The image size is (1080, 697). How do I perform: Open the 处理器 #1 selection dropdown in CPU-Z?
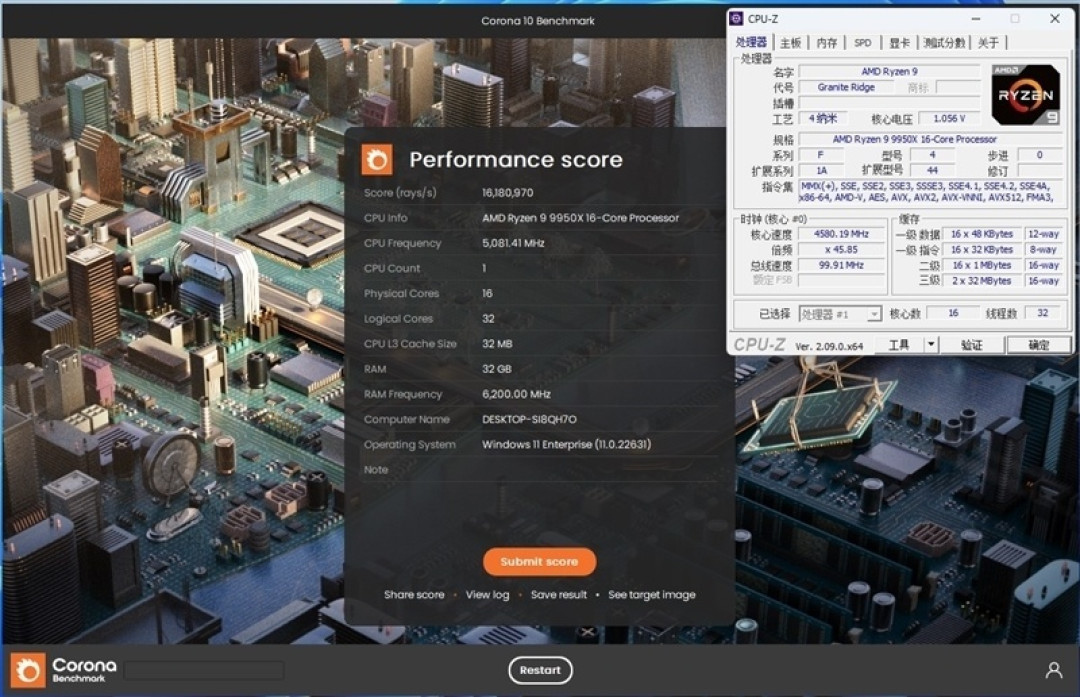(x=840, y=314)
